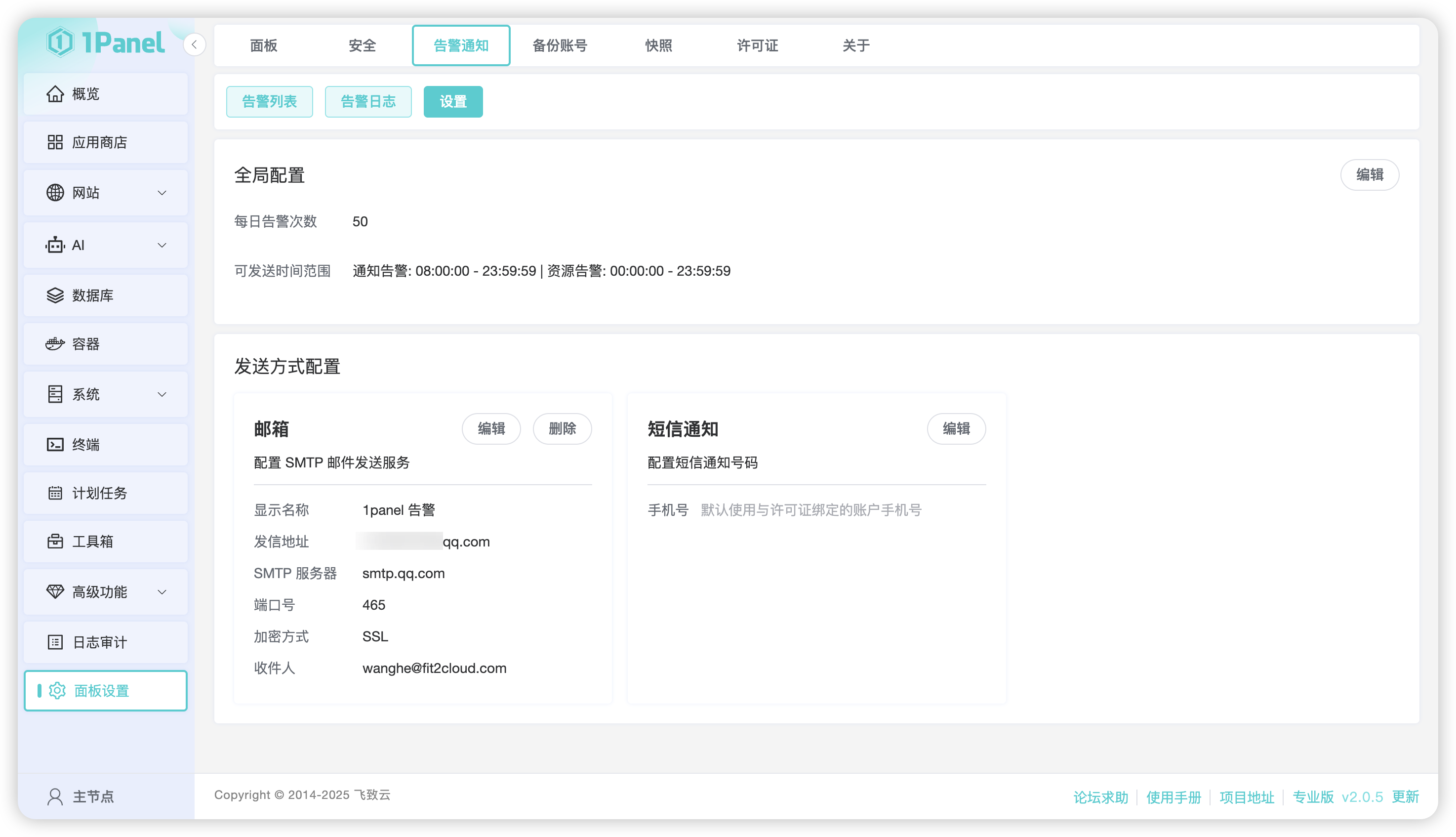
Task: Edit the 短信通知 configuration
Action: click(957, 429)
